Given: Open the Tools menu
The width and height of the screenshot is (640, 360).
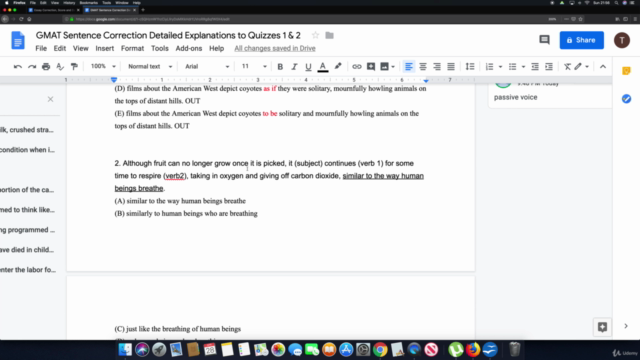Looking at the screenshot, I should click(160, 48).
